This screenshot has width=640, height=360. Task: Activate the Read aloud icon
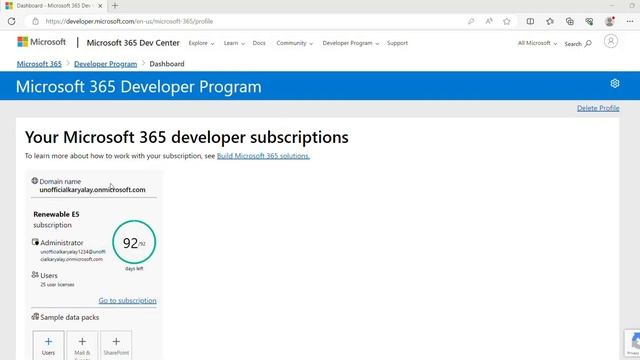point(489,21)
